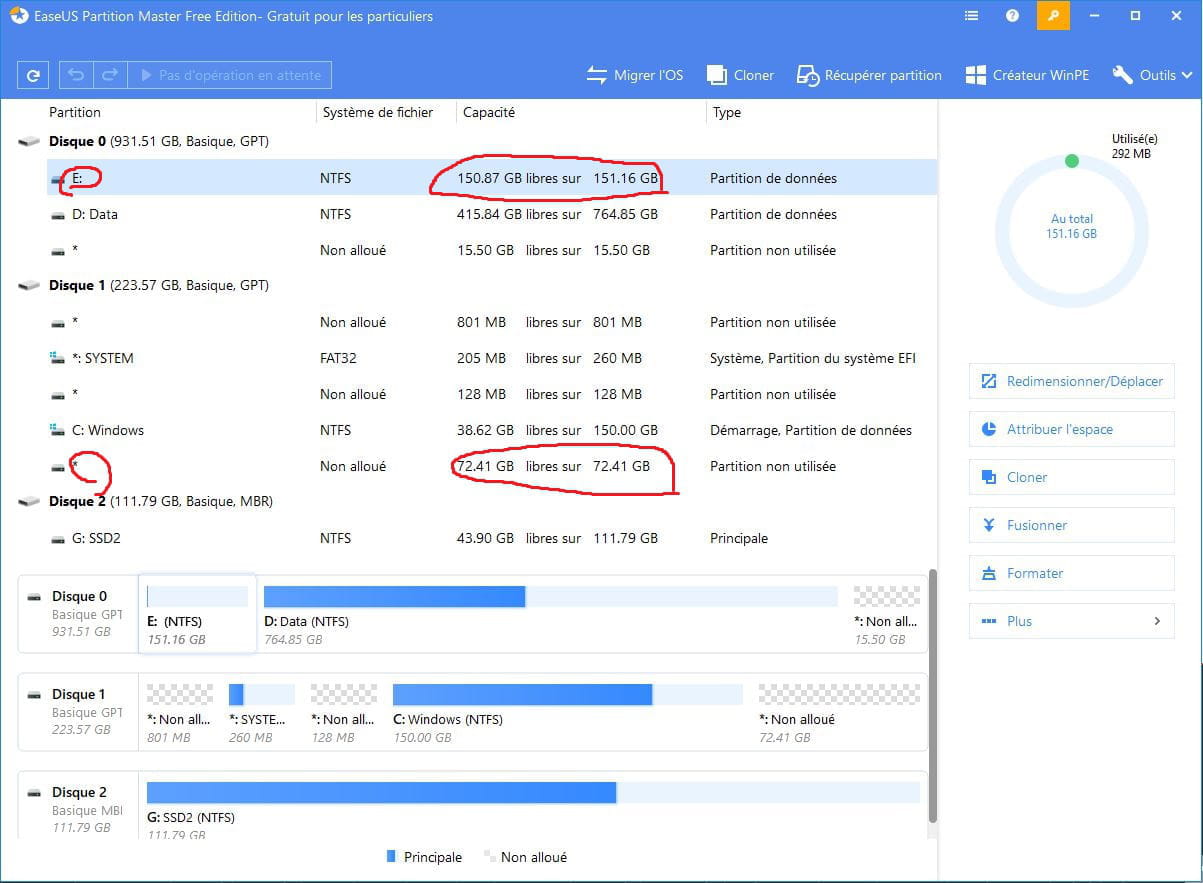Select the *: SYSTEM FAT32 row
Viewport: 1203px width, 883px height.
point(491,358)
